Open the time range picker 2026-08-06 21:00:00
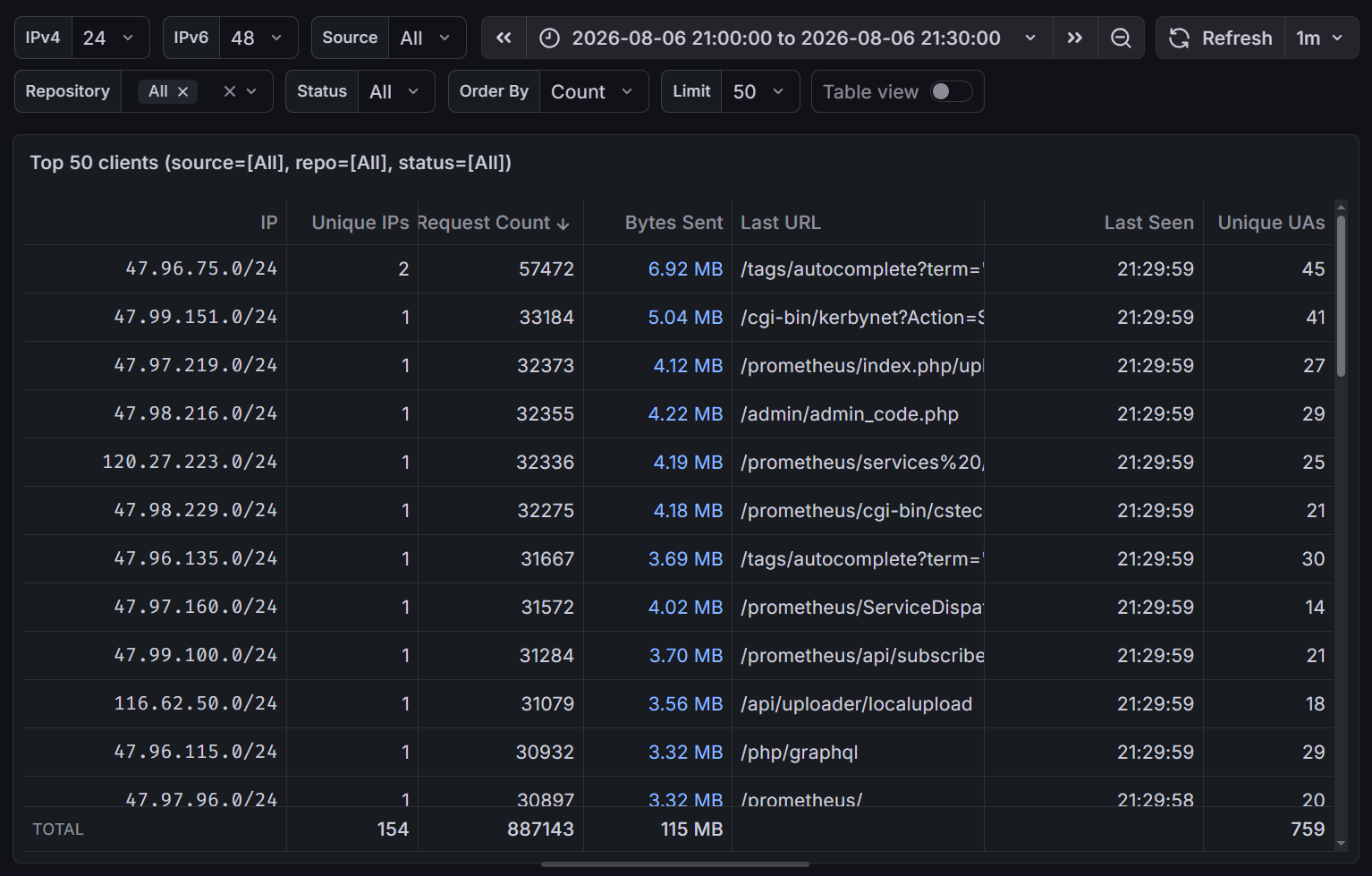1372x876 pixels. tap(789, 38)
